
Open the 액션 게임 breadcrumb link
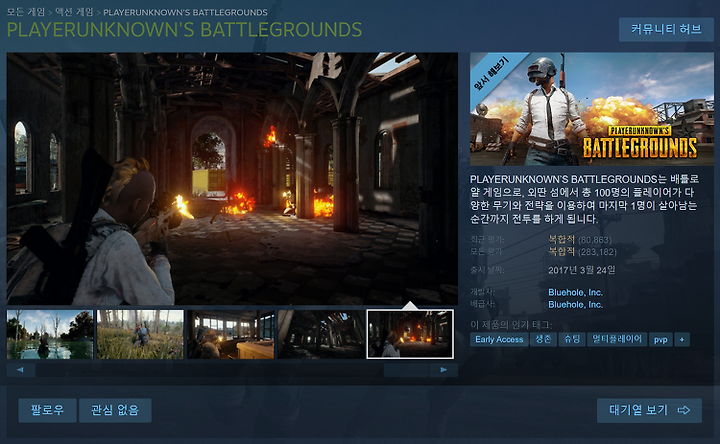click(74, 12)
